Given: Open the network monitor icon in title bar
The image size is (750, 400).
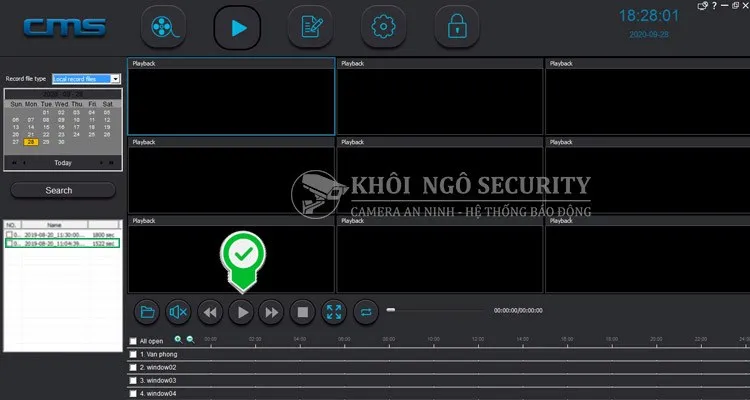Looking at the screenshot, I should 702,6.
